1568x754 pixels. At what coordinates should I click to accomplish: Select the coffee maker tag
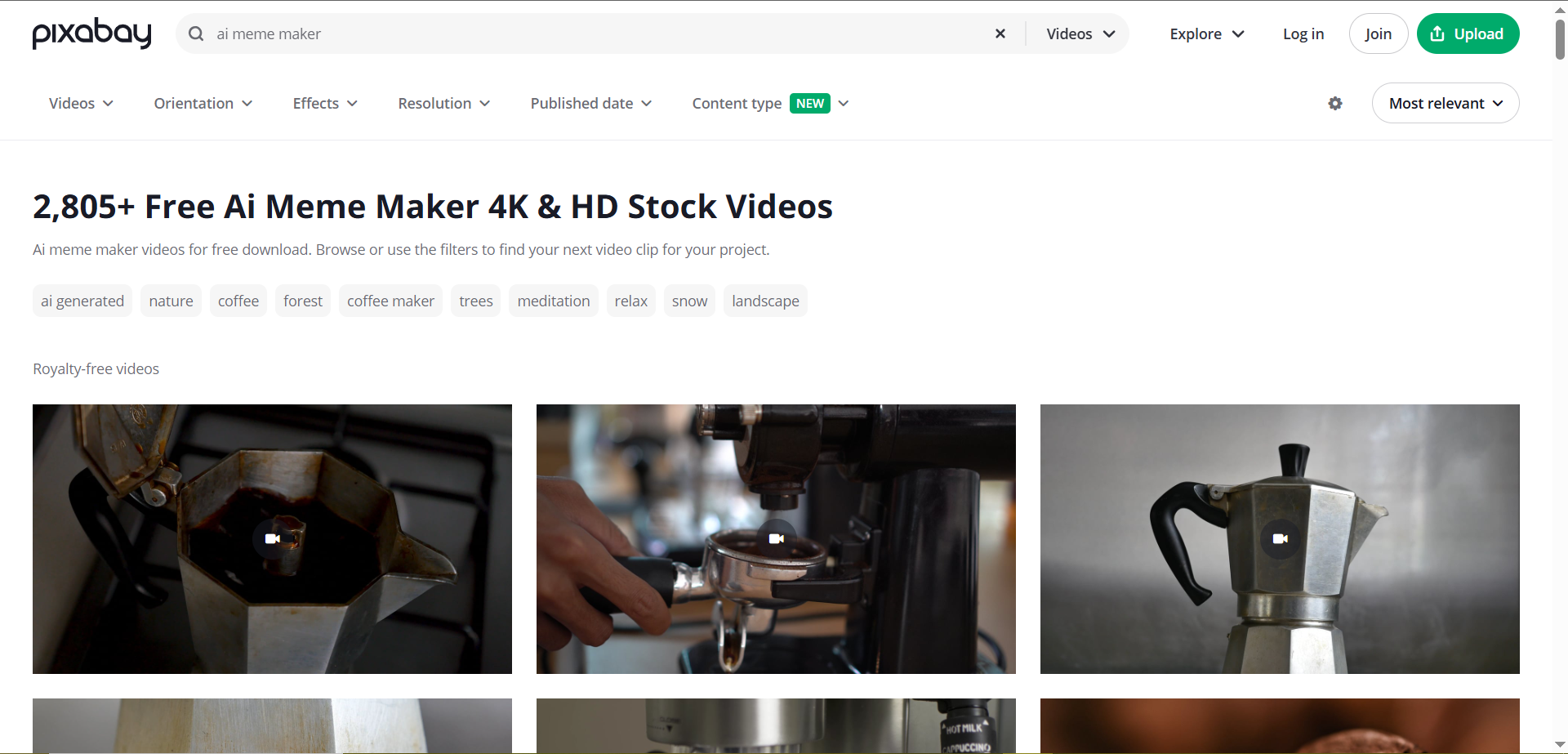390,301
